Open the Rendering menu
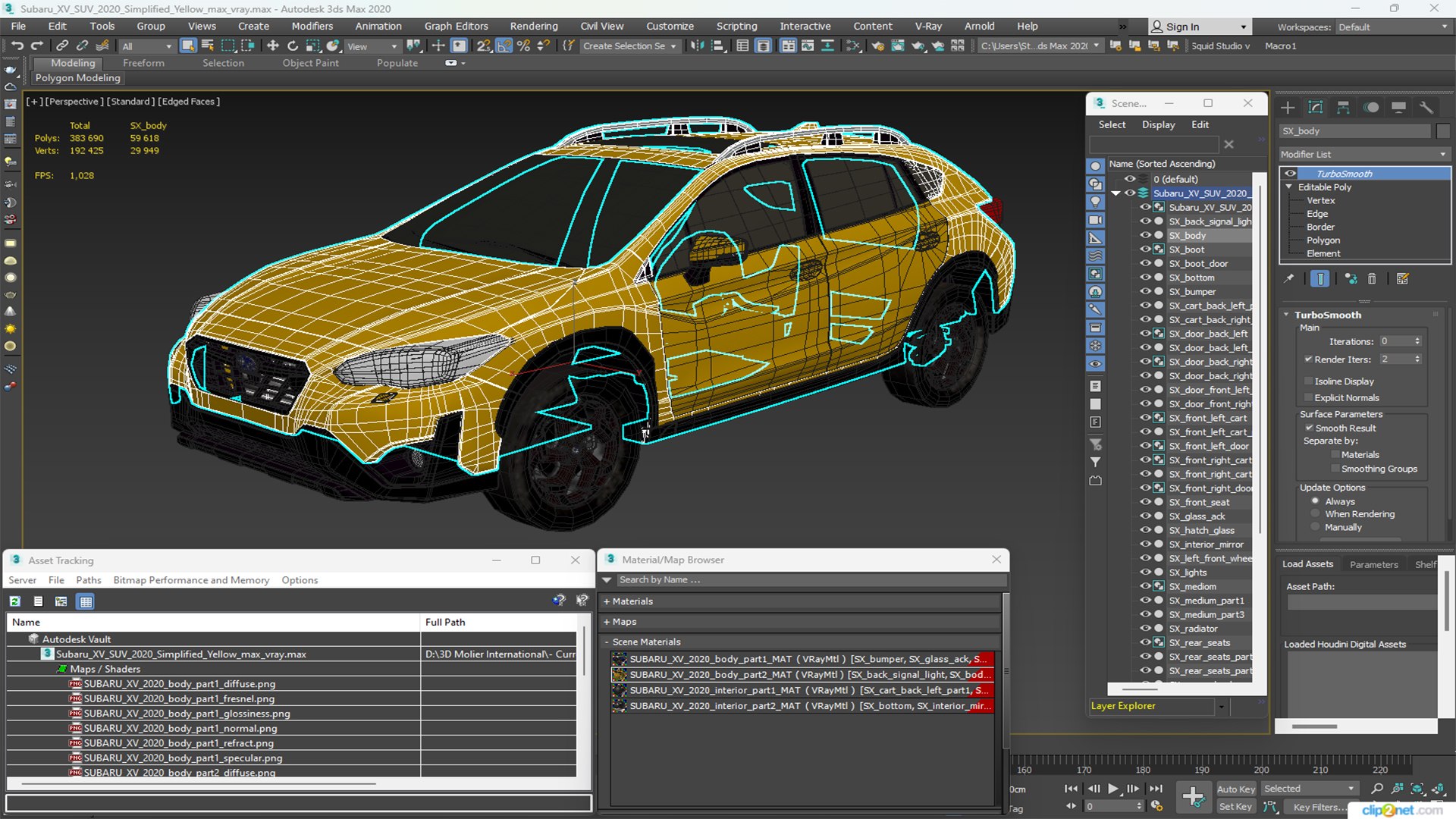The width and height of the screenshot is (1456, 819). tap(534, 26)
